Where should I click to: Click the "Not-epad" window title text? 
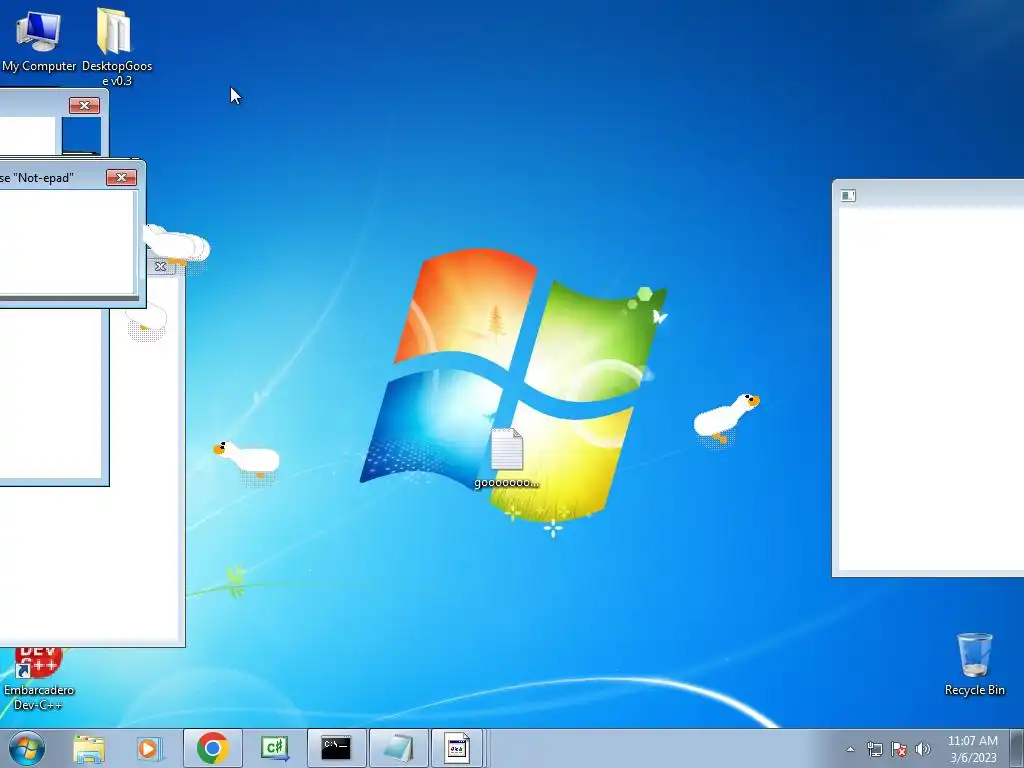37,178
